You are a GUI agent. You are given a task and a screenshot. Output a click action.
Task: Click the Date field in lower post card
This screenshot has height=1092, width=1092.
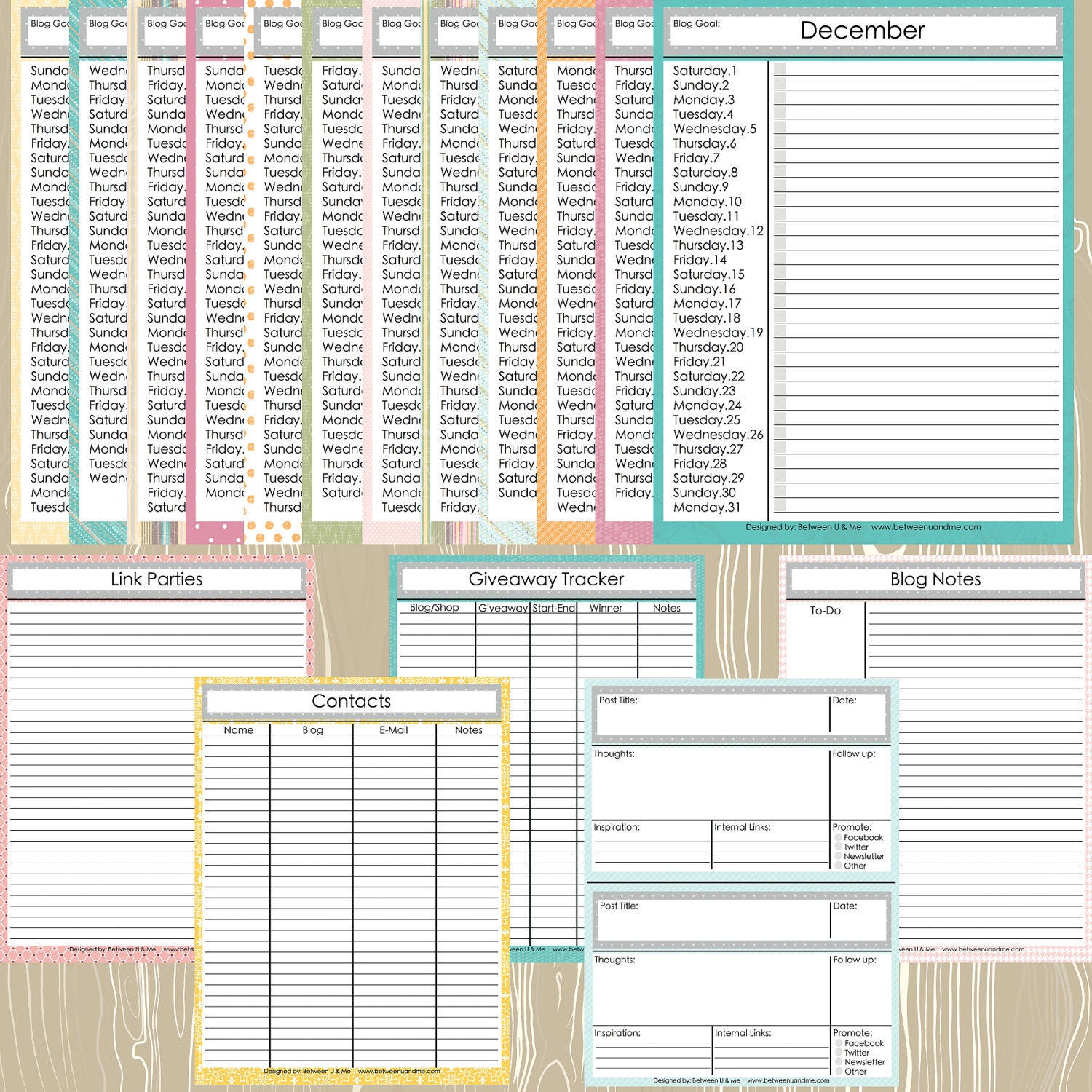tap(858, 920)
